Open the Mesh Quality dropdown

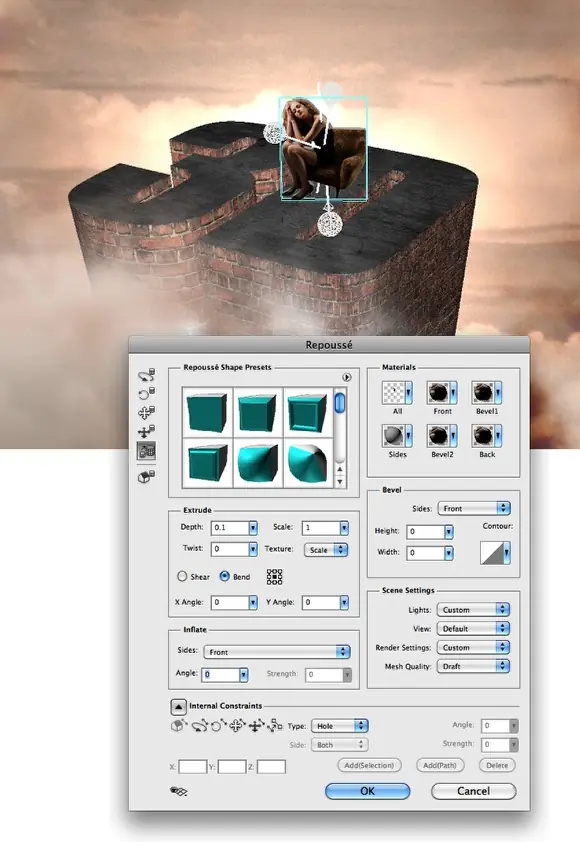tap(473, 666)
